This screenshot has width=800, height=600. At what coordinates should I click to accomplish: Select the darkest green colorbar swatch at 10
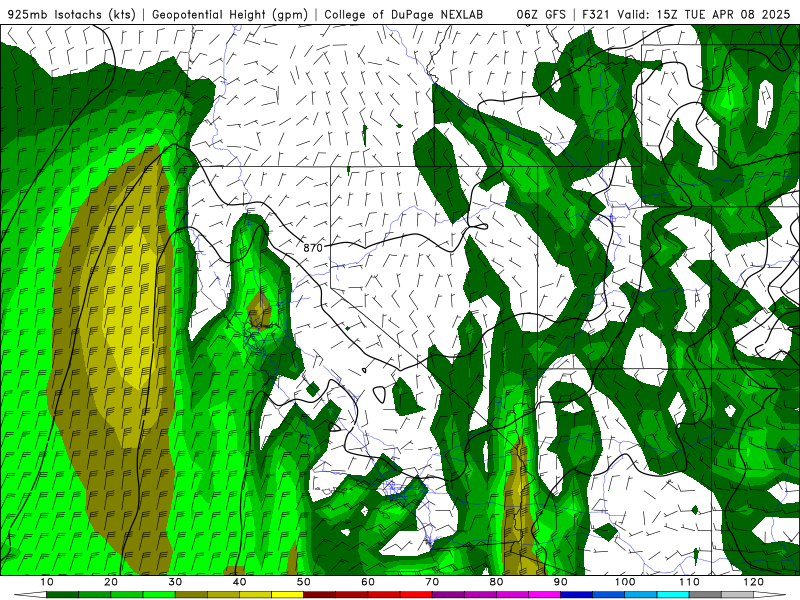pyautogui.click(x=62, y=595)
